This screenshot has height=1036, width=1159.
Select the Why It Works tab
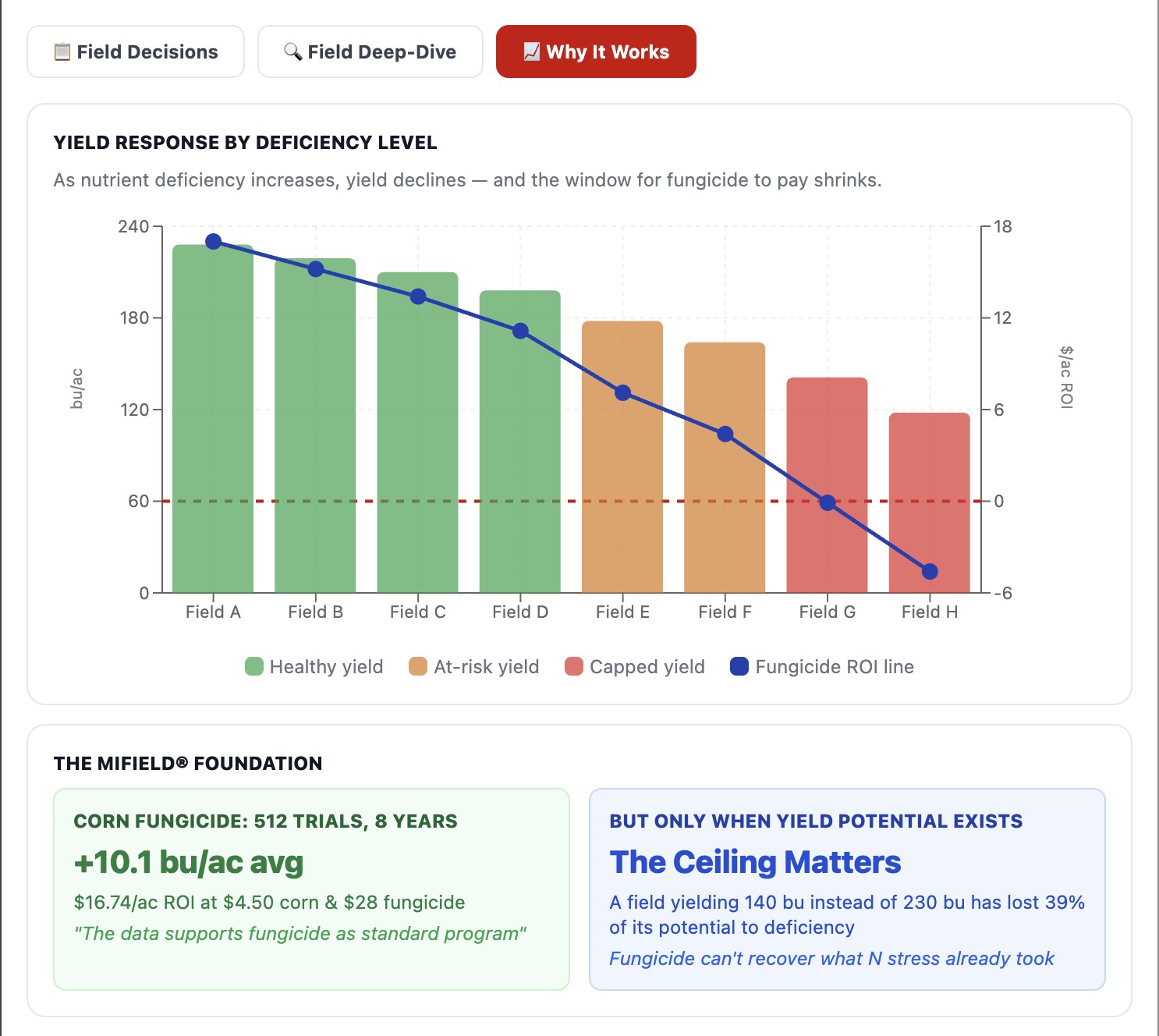[x=596, y=52]
